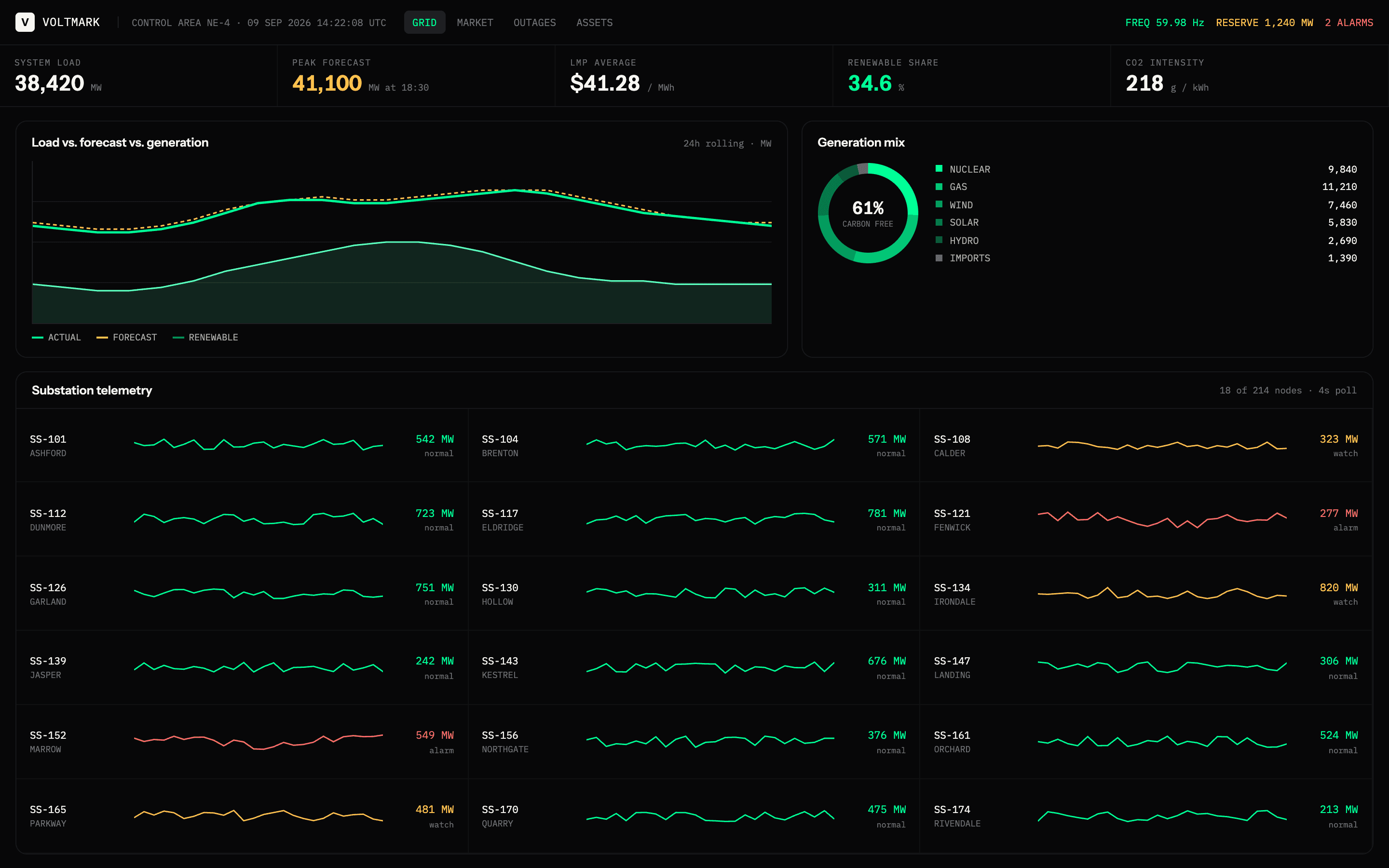The height and width of the screenshot is (868, 1389).
Task: Open the SS-121 FENWICK alarm sparkline
Action: click(x=1162, y=519)
